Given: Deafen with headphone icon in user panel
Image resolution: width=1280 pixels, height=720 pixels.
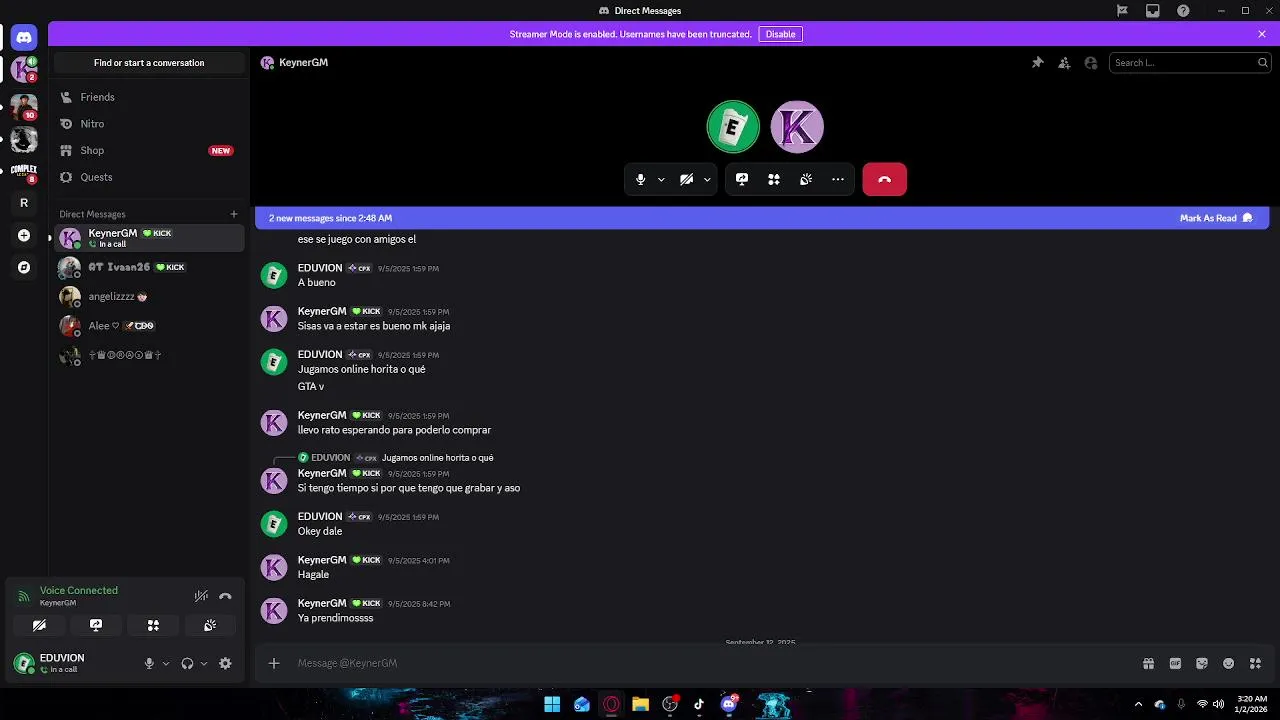Looking at the screenshot, I should pyautogui.click(x=187, y=663).
